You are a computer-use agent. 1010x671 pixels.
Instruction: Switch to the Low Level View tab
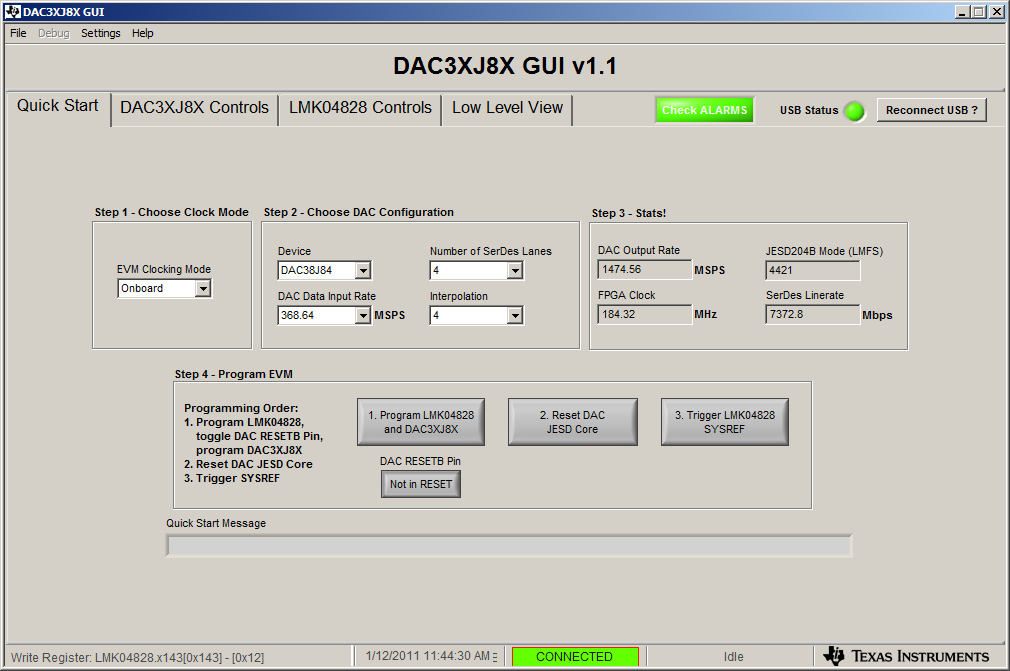click(508, 108)
